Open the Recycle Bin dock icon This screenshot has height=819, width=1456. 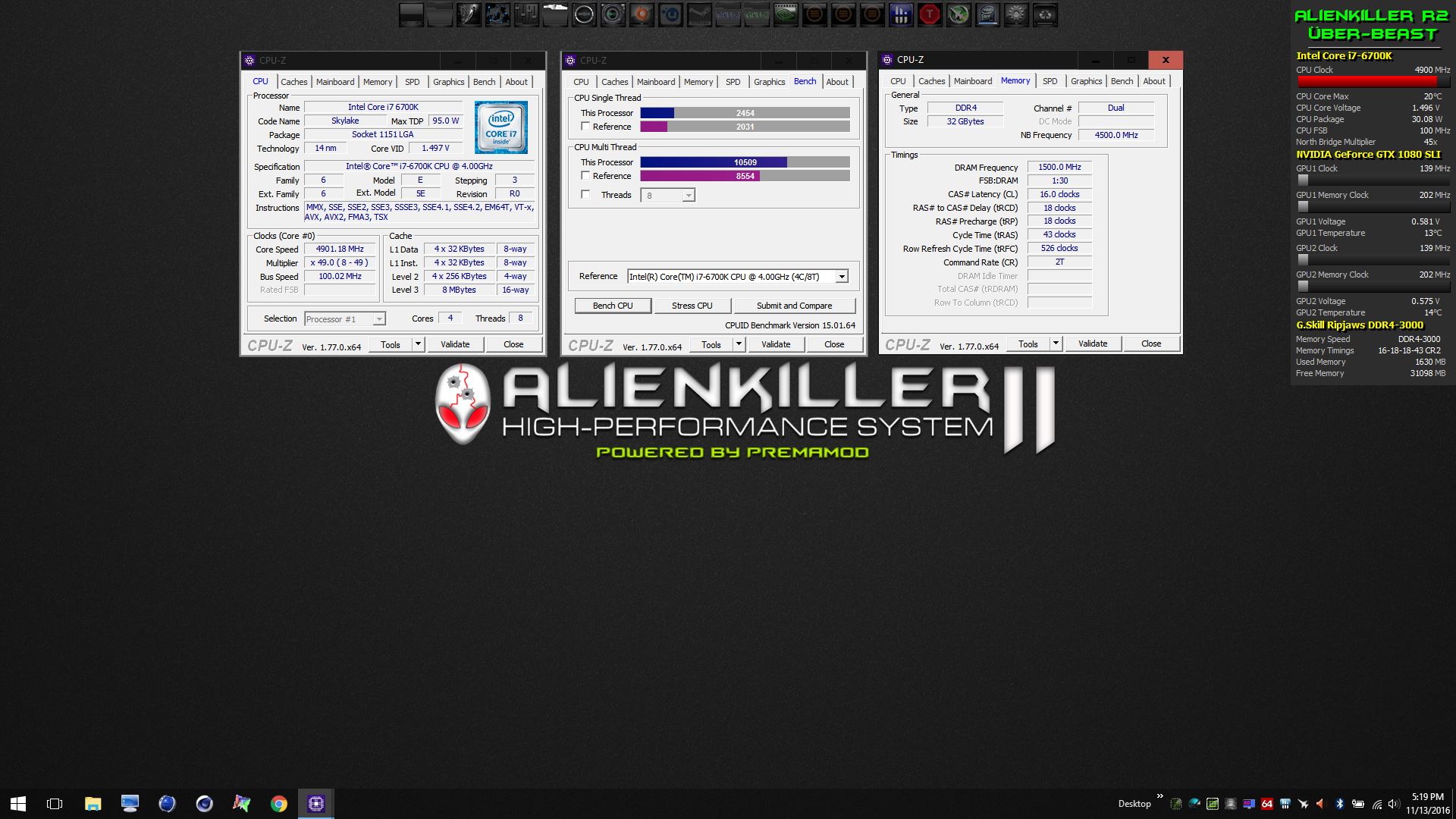coord(1045,14)
